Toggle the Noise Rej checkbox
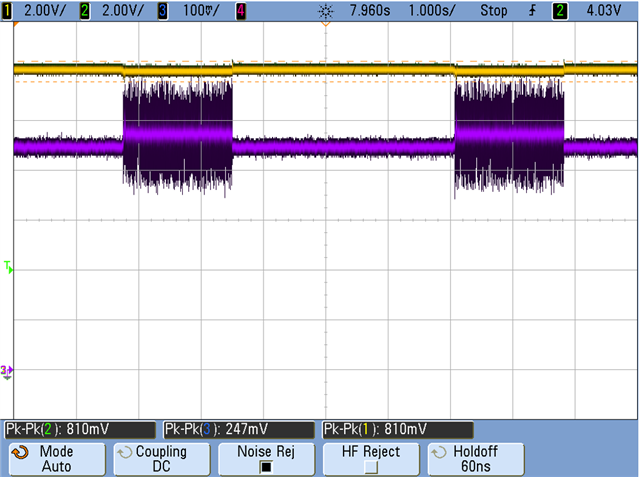The height and width of the screenshot is (477, 640). pyautogui.click(x=266, y=466)
